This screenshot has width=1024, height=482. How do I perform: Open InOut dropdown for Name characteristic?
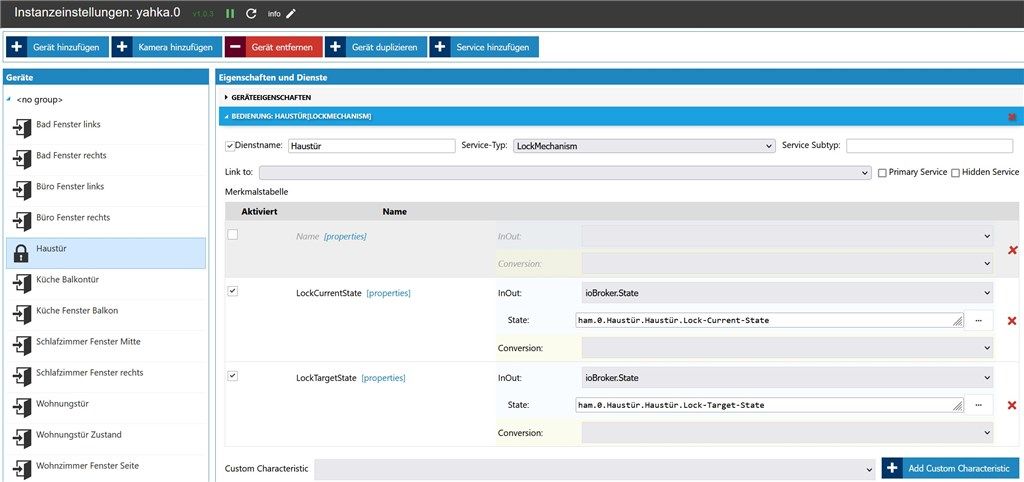(788, 236)
